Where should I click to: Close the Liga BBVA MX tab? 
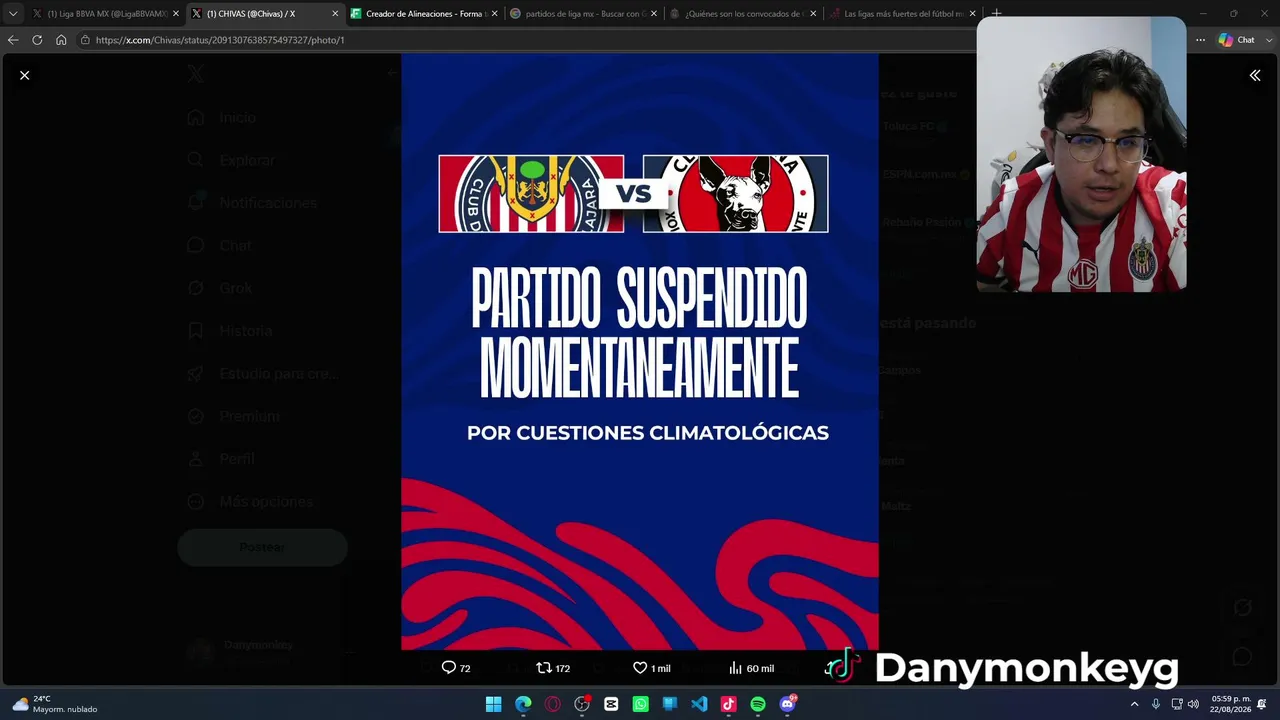pos(176,14)
